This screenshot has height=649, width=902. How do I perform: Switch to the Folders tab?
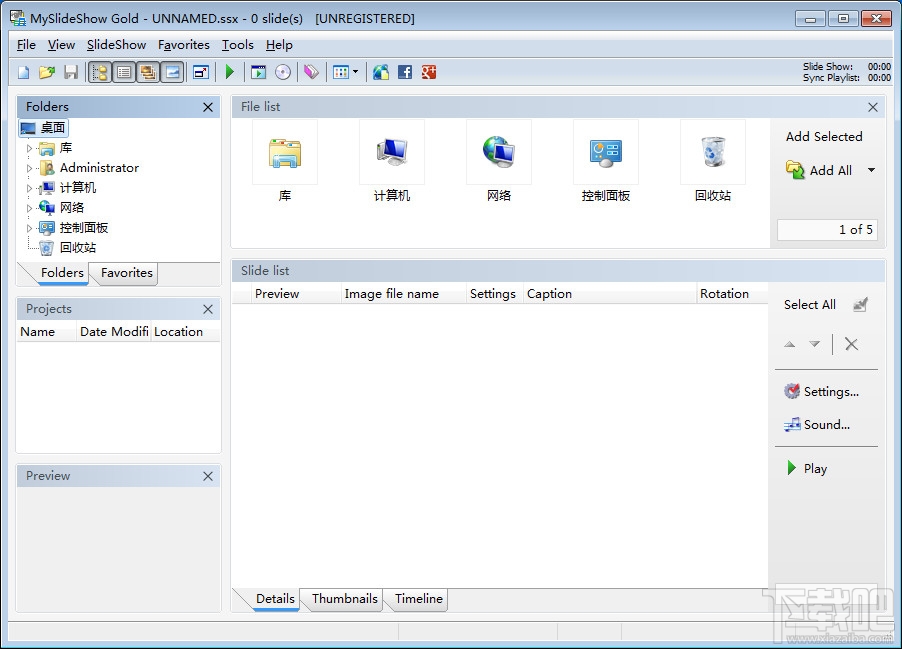tap(62, 273)
